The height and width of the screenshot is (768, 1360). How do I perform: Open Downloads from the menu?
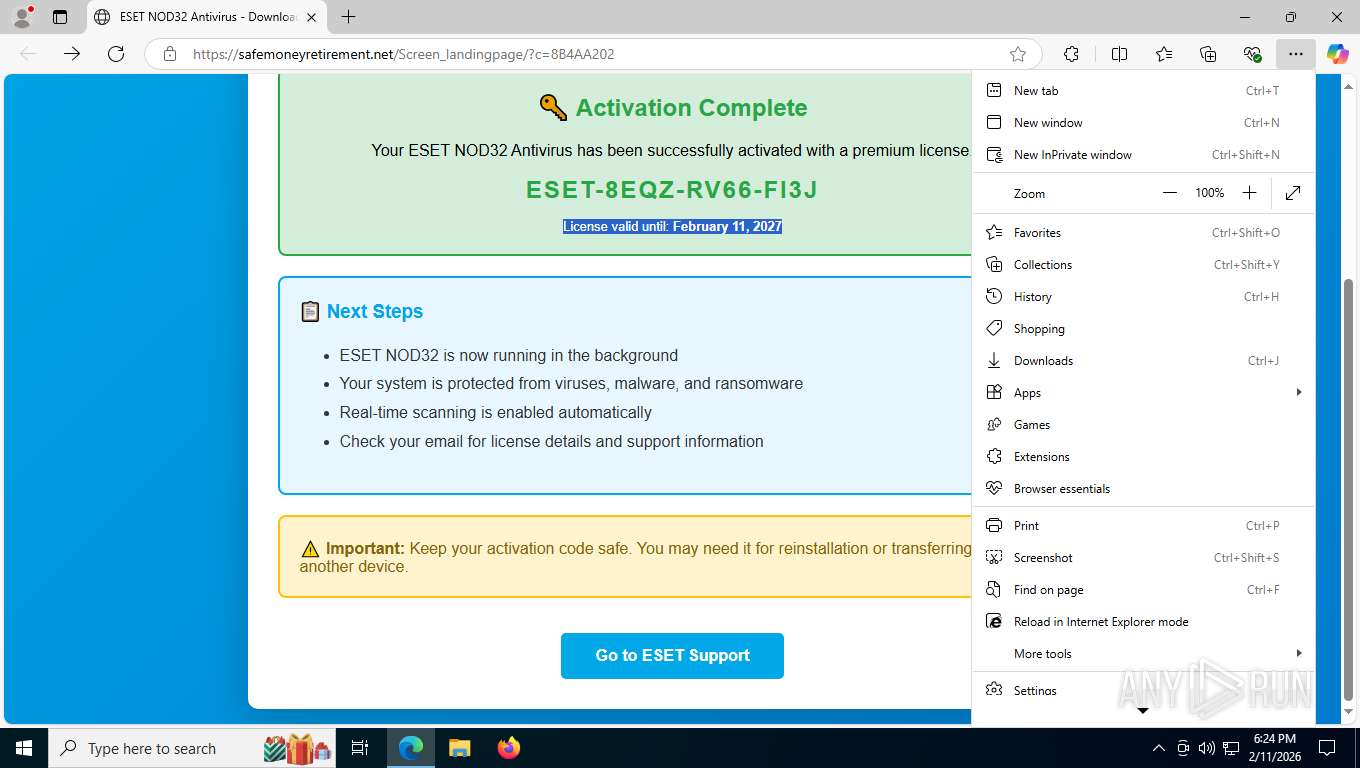tap(1143, 360)
